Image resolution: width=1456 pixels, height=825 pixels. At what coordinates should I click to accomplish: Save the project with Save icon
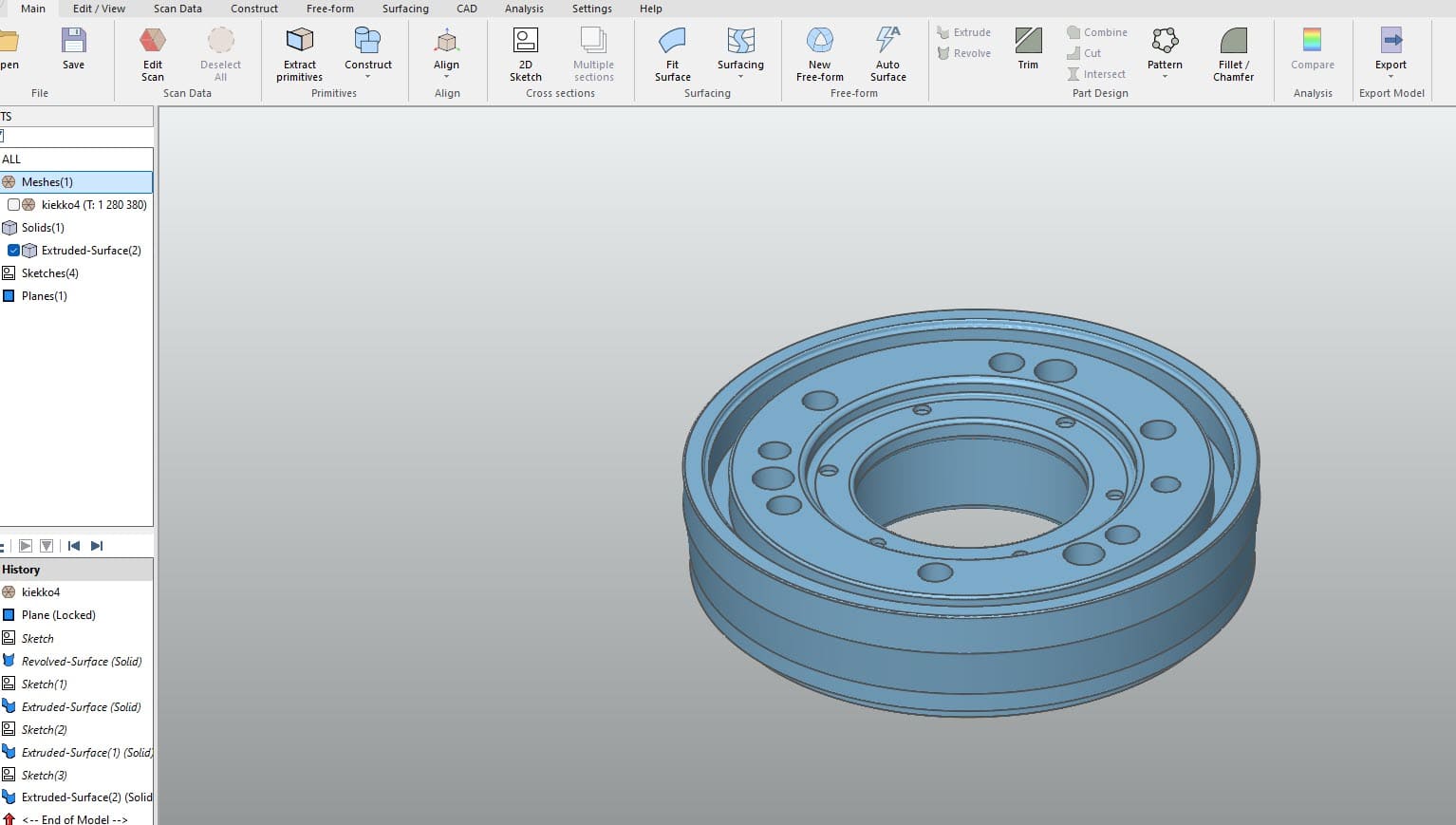(x=73, y=42)
